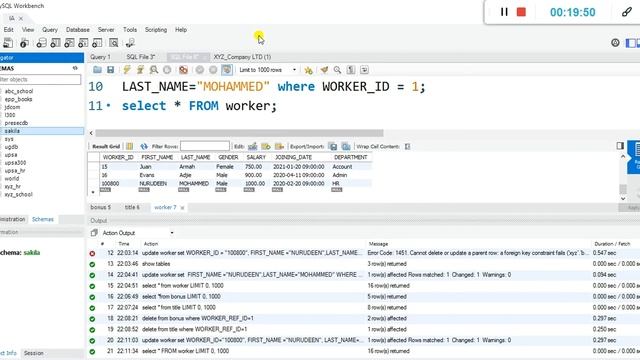Open the Query menu

(50, 30)
